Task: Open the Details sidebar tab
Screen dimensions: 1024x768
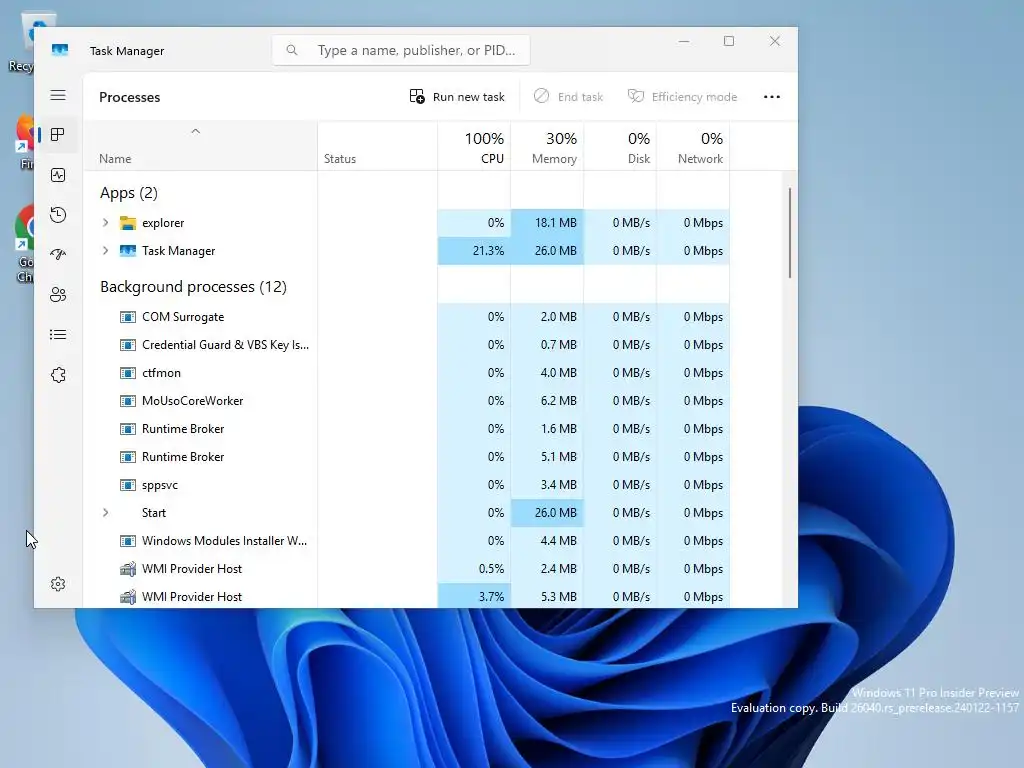Action: pos(58,335)
